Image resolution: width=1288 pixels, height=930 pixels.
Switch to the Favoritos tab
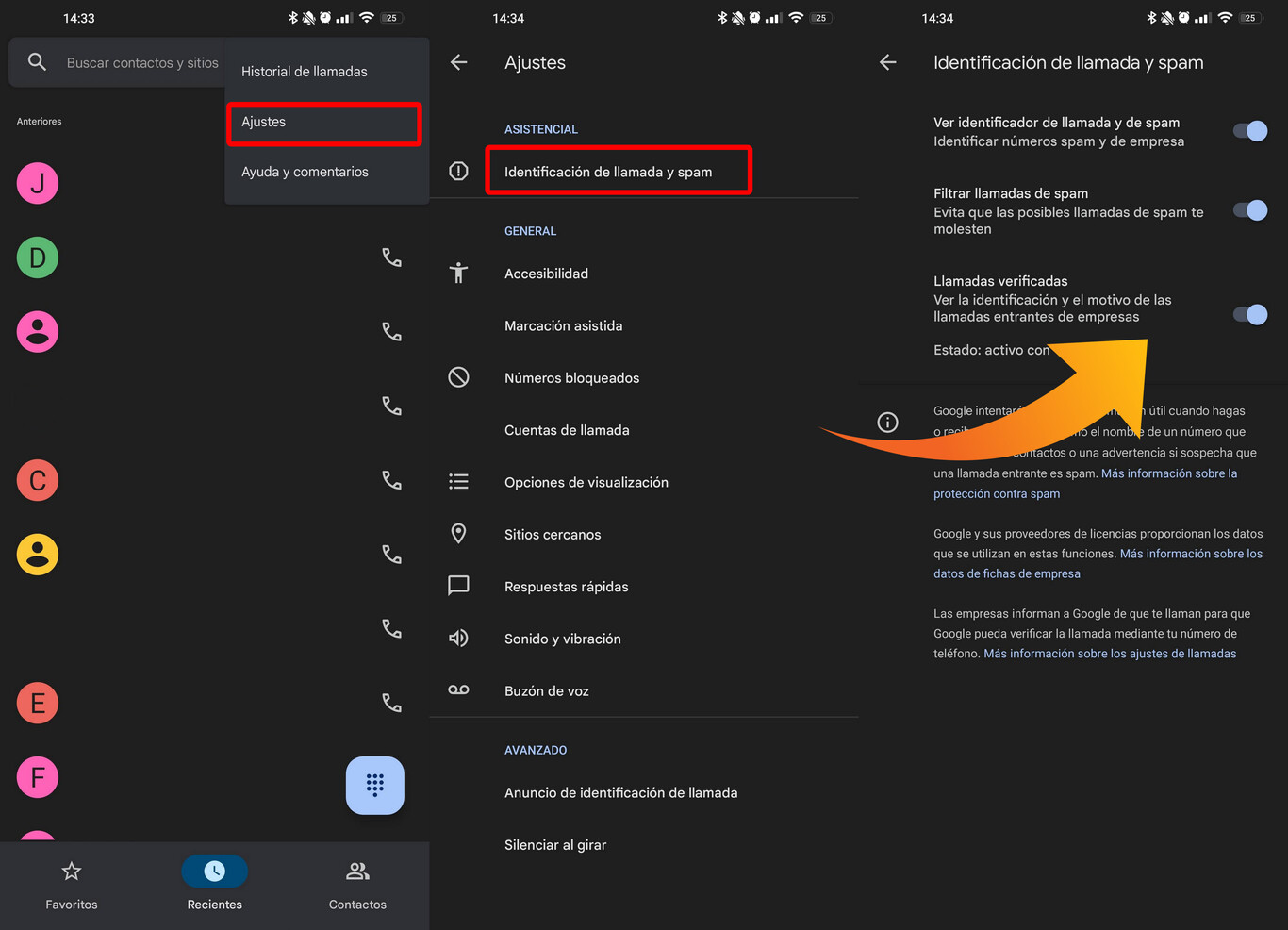[x=72, y=885]
